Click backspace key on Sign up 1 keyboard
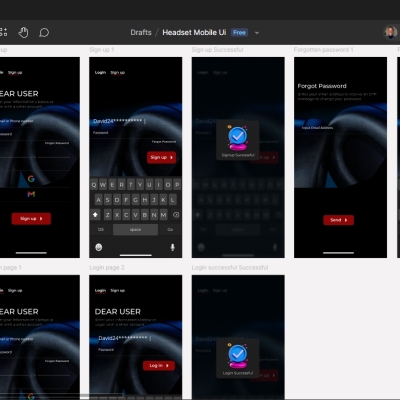This screenshot has height=400, width=400. 176,215
